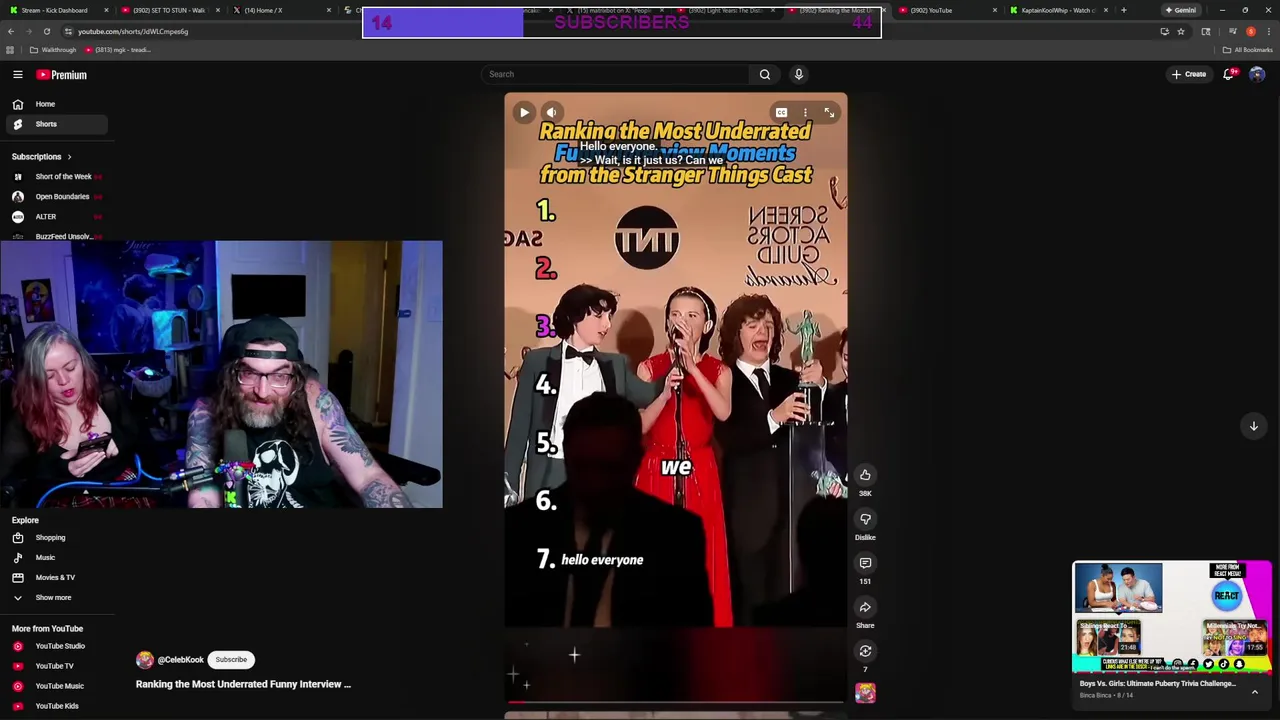Open the sound source thumbnail

(x=865, y=693)
